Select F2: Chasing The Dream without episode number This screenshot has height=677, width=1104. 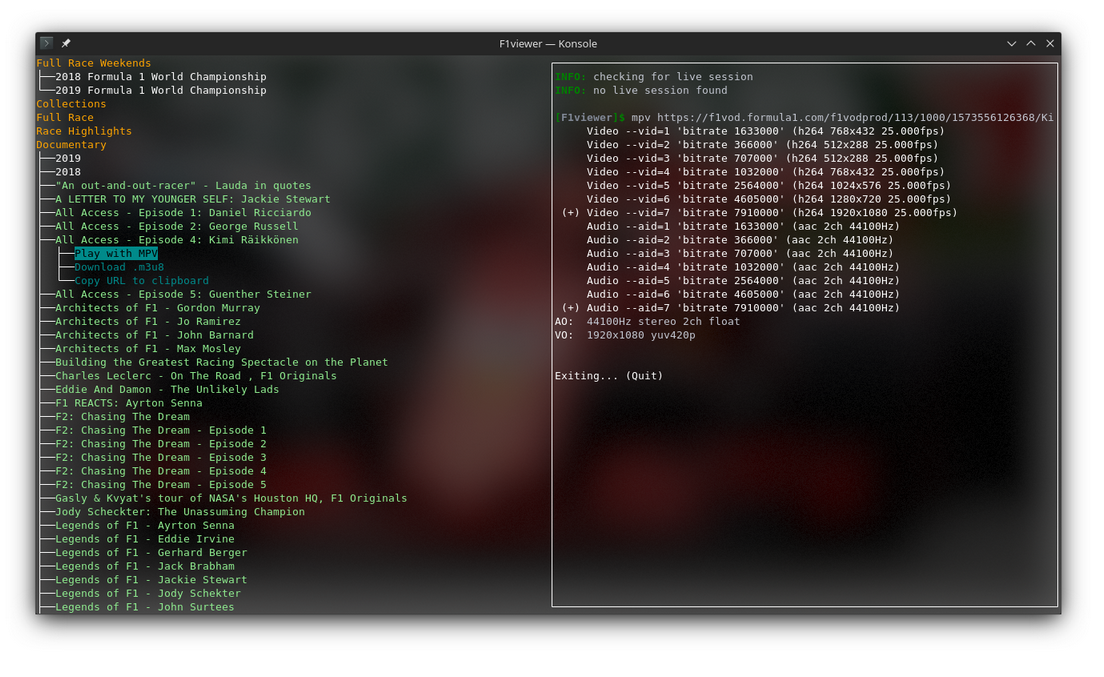tap(123, 417)
